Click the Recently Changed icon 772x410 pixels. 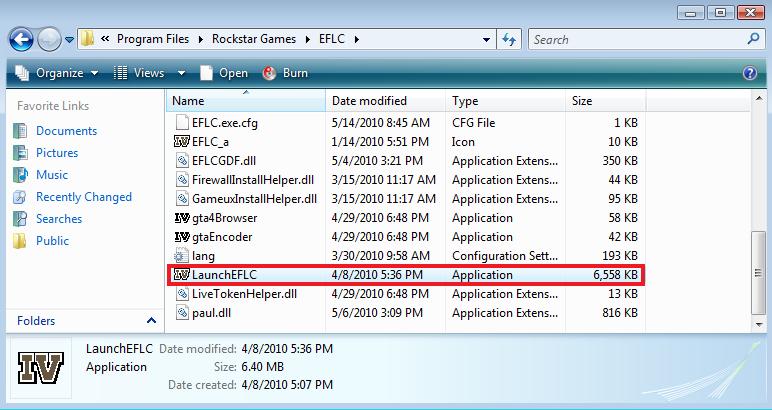click(x=20, y=197)
